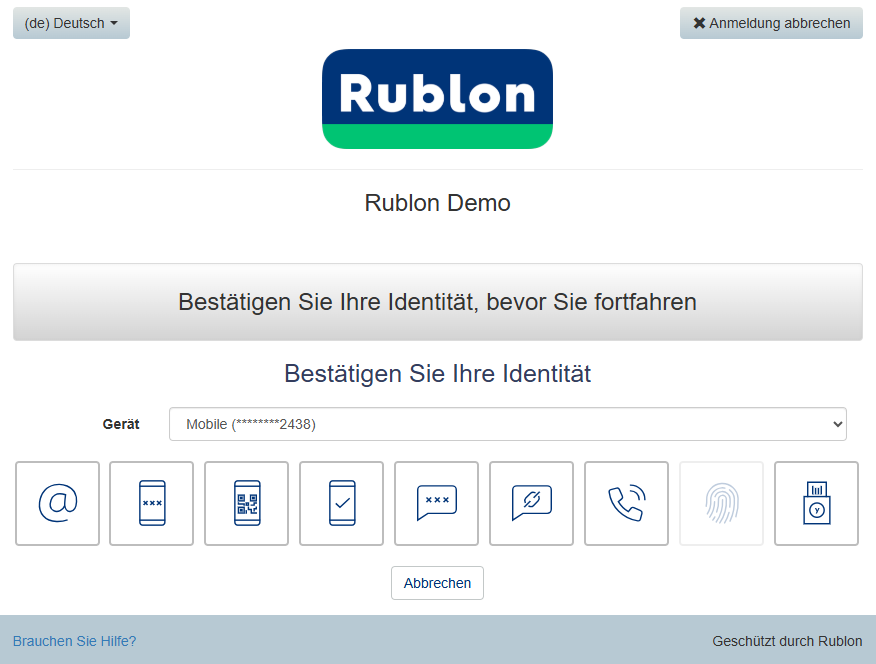This screenshot has height=664, width=876.
Task: Choose the mobile passcode phone icon
Action: point(151,503)
